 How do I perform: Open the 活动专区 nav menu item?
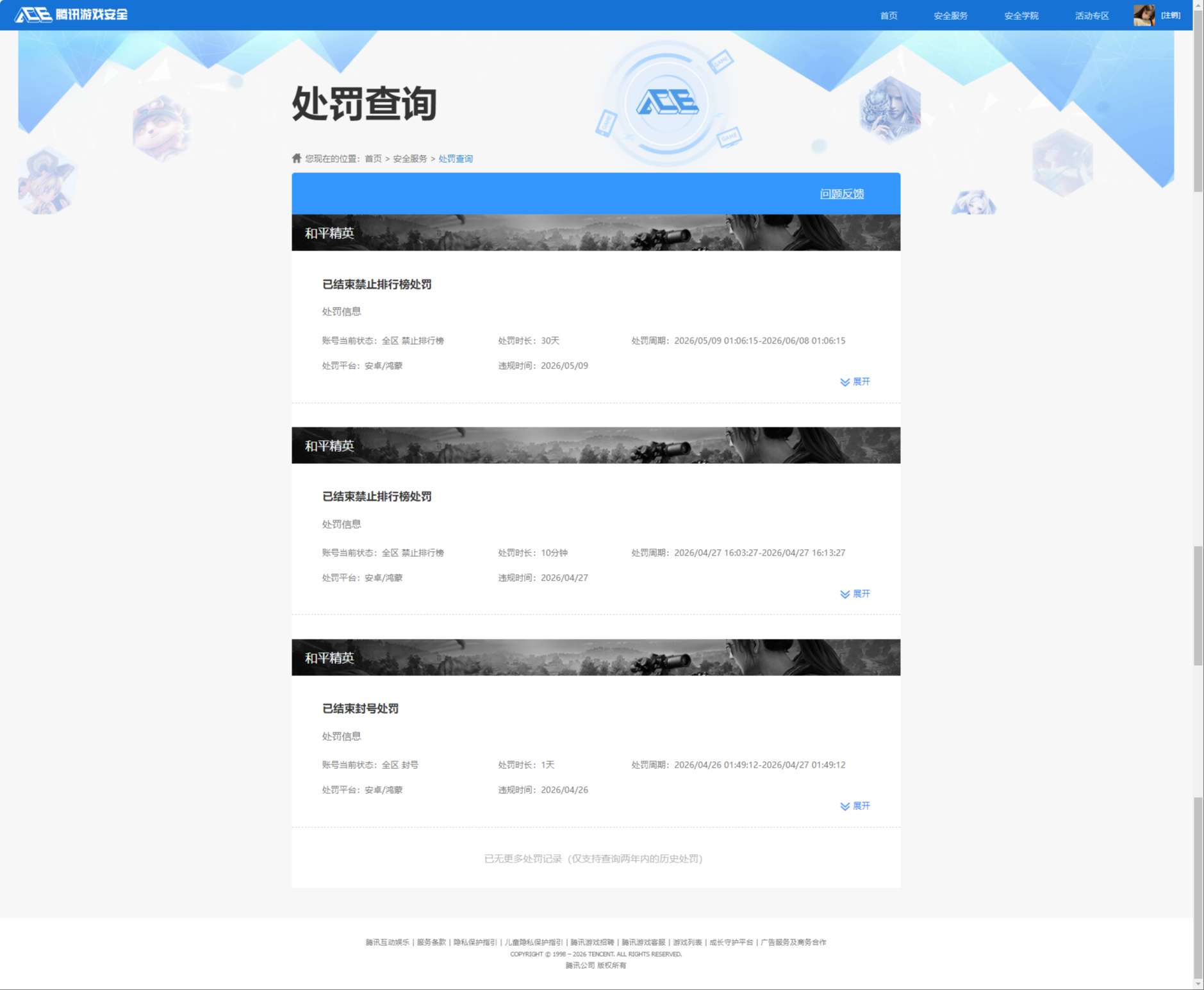(x=1092, y=15)
